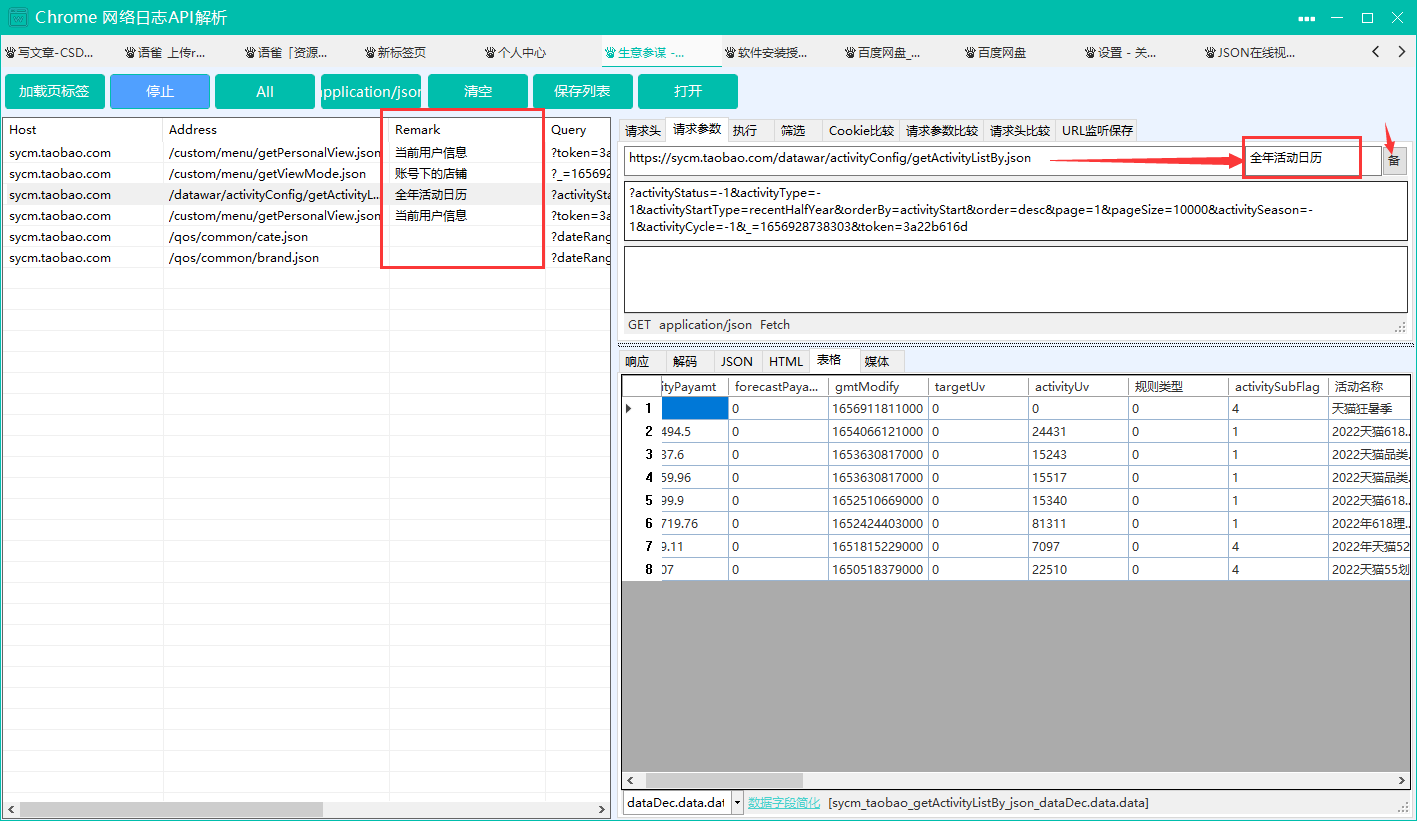Image resolution: width=1417 pixels, height=821 pixels.
Task: Click the activityUv column header
Action: [1078, 387]
